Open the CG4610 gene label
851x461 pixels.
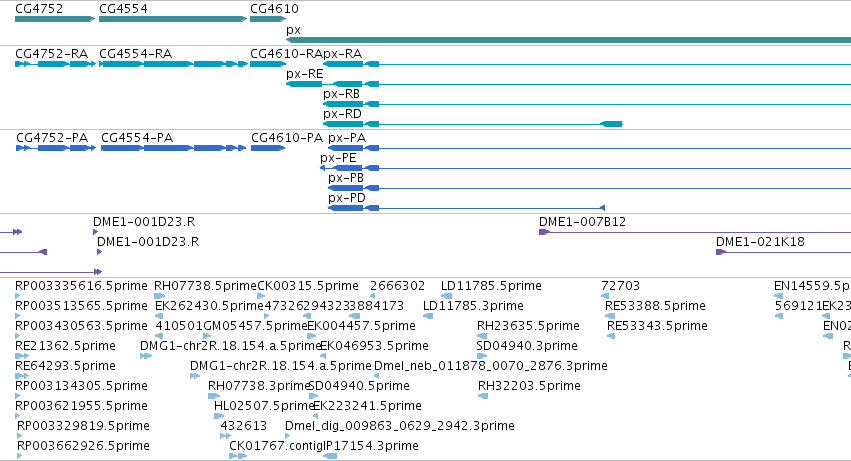274,9
